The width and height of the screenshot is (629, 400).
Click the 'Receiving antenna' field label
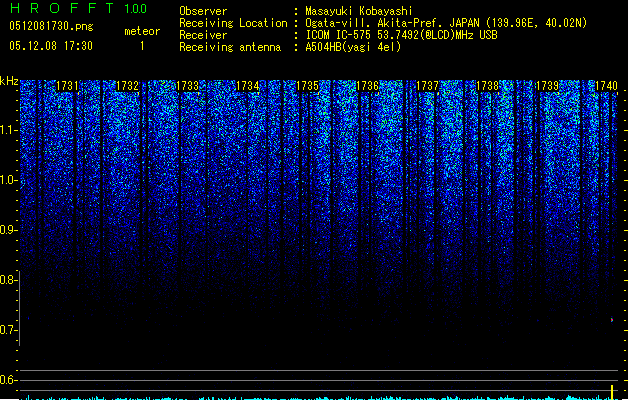tap(230, 47)
